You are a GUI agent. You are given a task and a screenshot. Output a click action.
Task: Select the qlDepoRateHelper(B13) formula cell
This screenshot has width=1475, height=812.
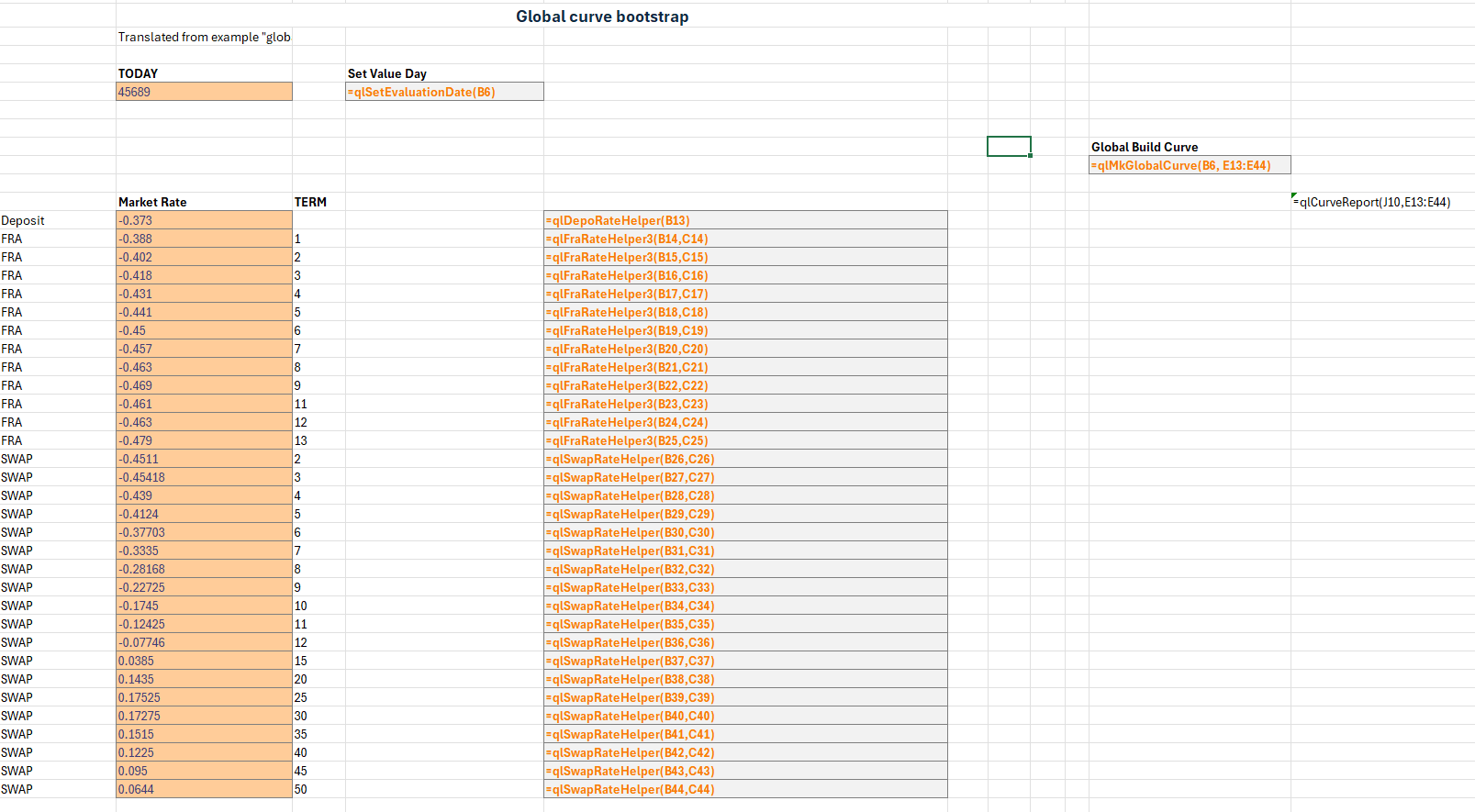(x=744, y=220)
